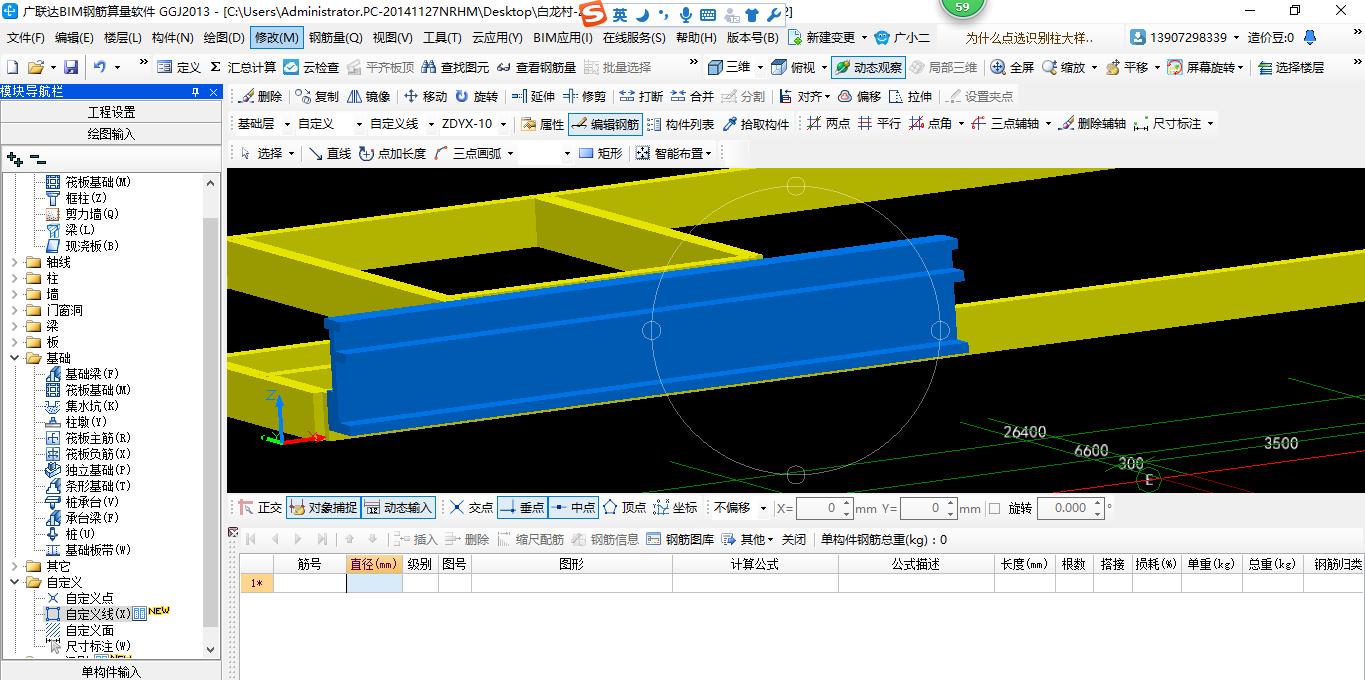Viewport: 1365px width, 680px height.
Task: Click 绘图输入 navigation button
Action: (111, 134)
